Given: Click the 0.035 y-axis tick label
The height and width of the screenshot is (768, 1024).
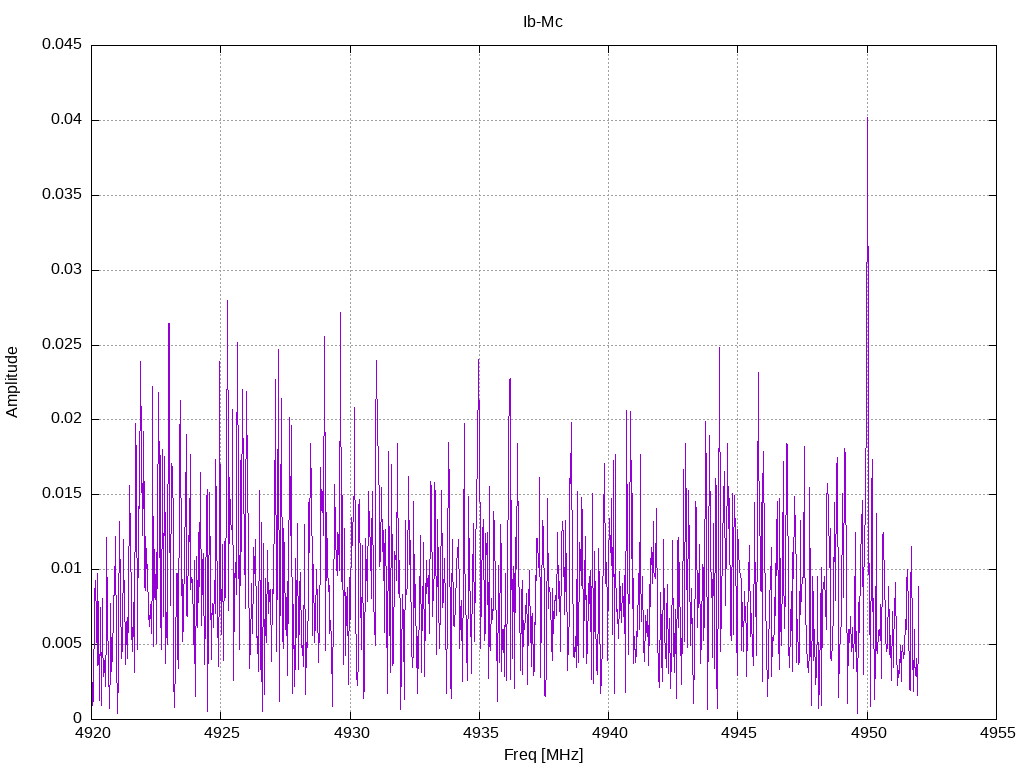Looking at the screenshot, I should tap(61, 195).
